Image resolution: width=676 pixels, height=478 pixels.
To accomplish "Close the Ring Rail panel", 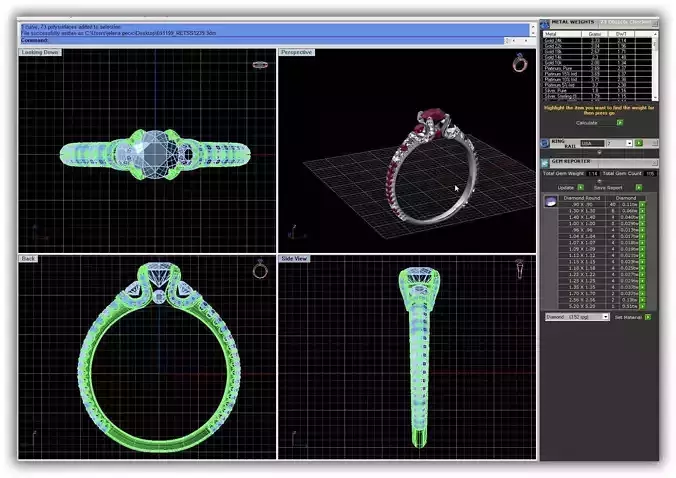I will [x=655, y=143].
